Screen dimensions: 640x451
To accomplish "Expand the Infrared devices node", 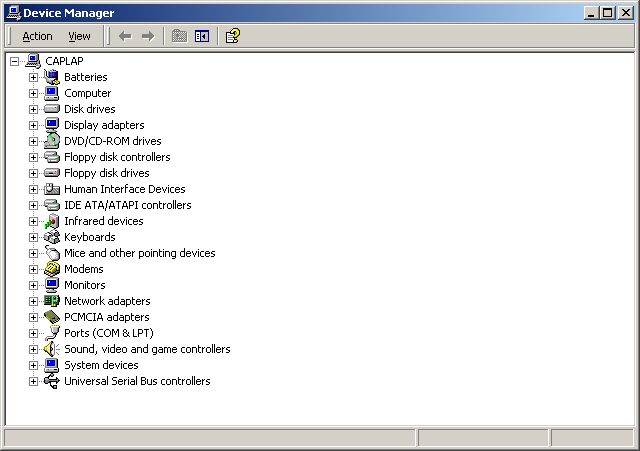I will click(x=33, y=221).
